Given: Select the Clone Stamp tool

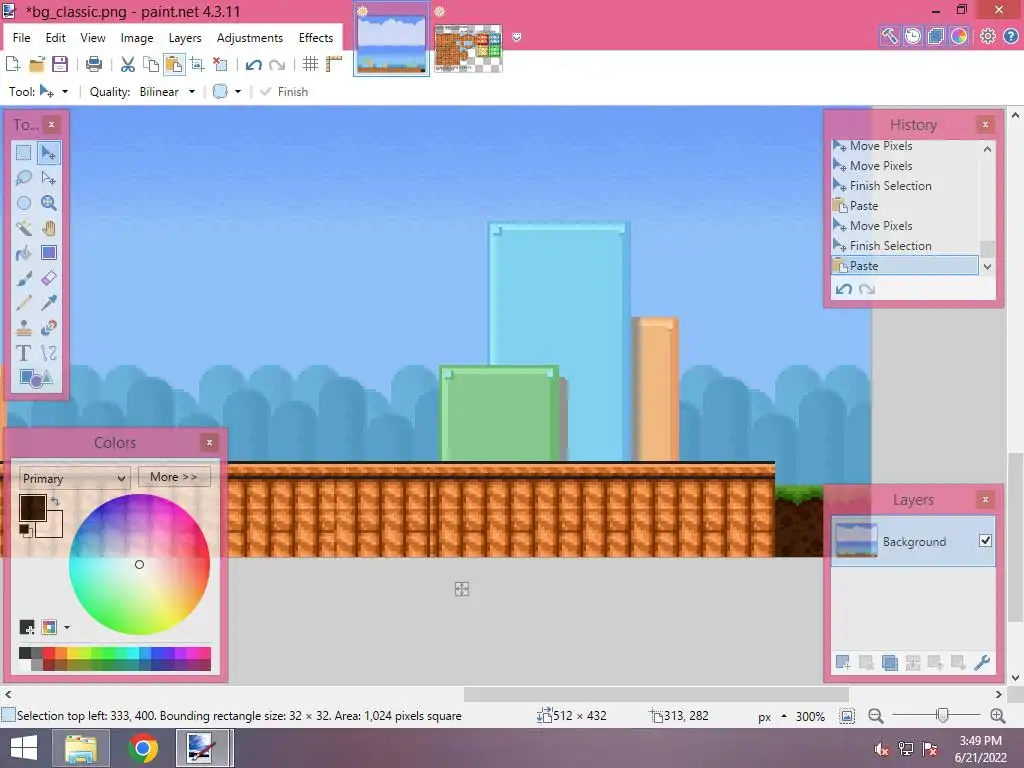Looking at the screenshot, I should coord(24,328).
